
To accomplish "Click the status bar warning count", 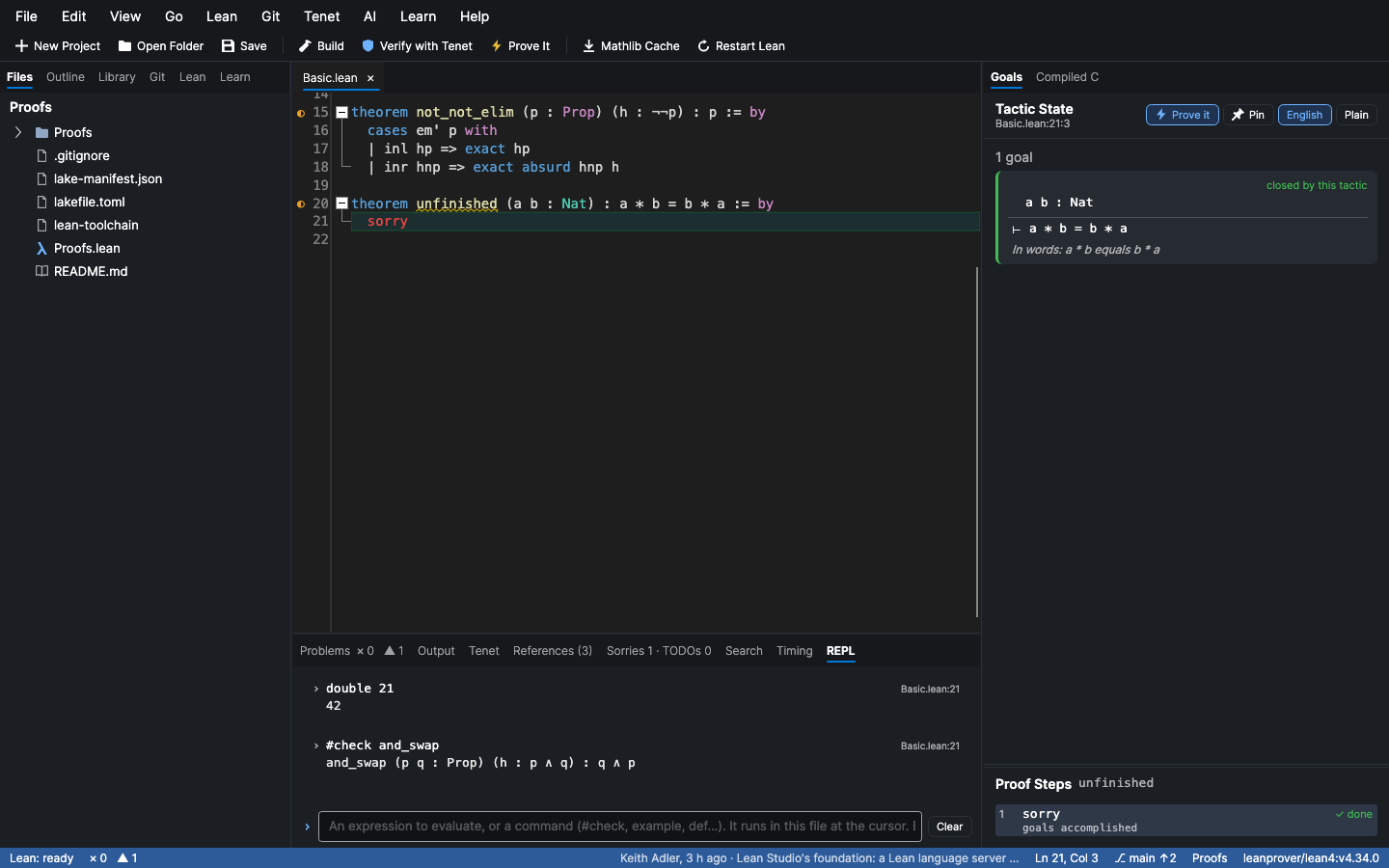I will pyautogui.click(x=127, y=858).
